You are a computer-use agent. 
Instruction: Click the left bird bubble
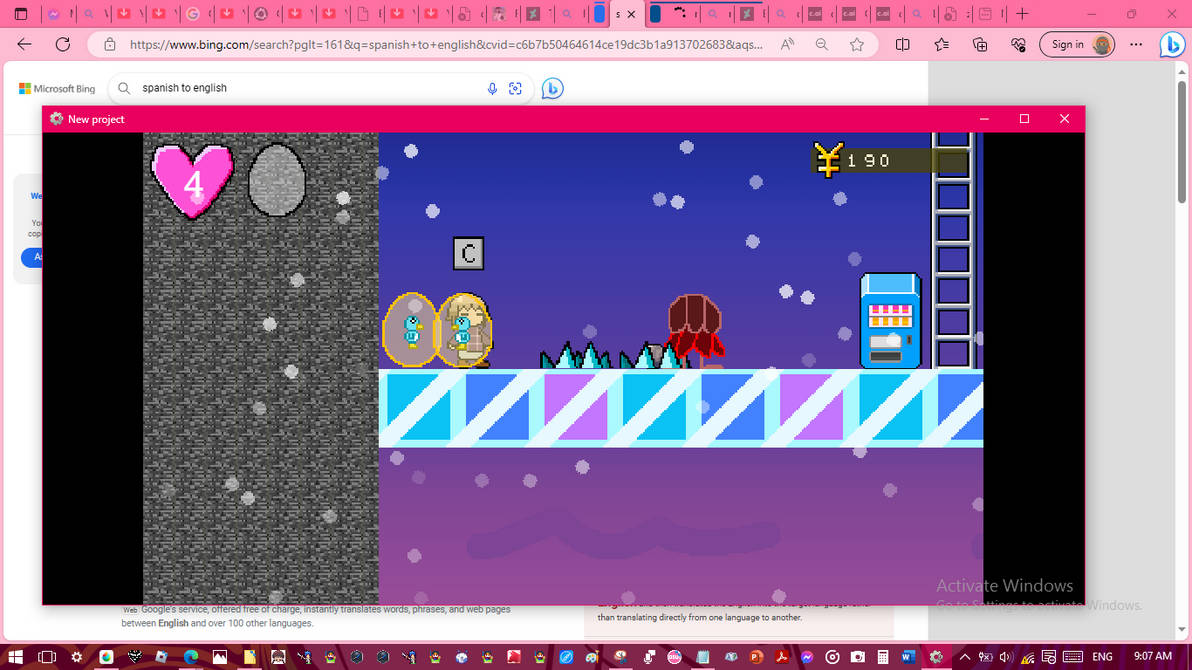(411, 329)
